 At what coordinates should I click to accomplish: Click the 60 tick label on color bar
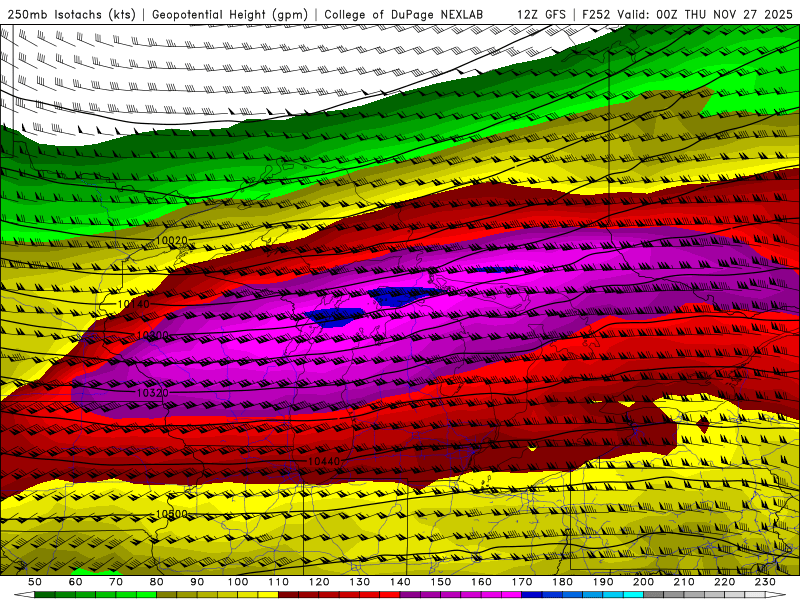pos(76,582)
